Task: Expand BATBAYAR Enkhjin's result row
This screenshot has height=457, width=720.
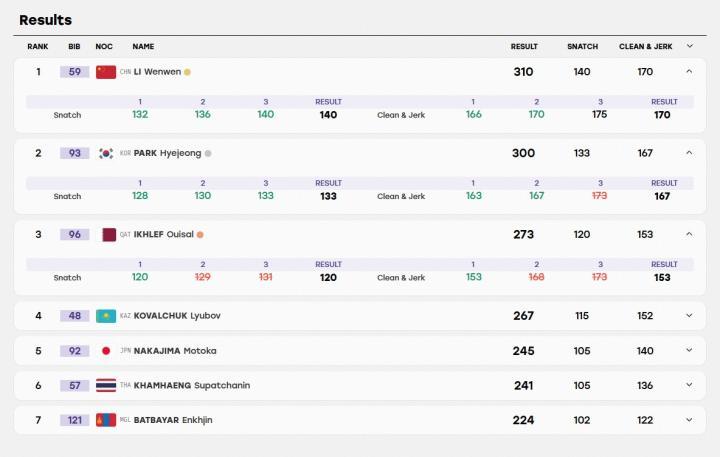Action: (689, 420)
